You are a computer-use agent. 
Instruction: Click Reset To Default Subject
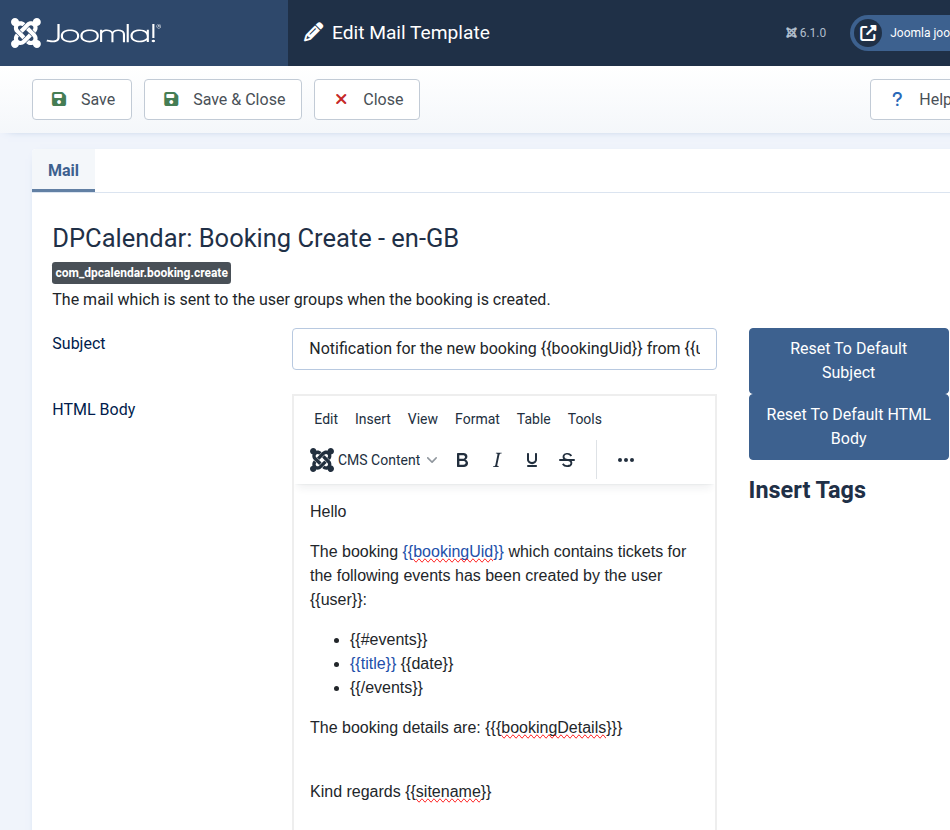click(848, 360)
